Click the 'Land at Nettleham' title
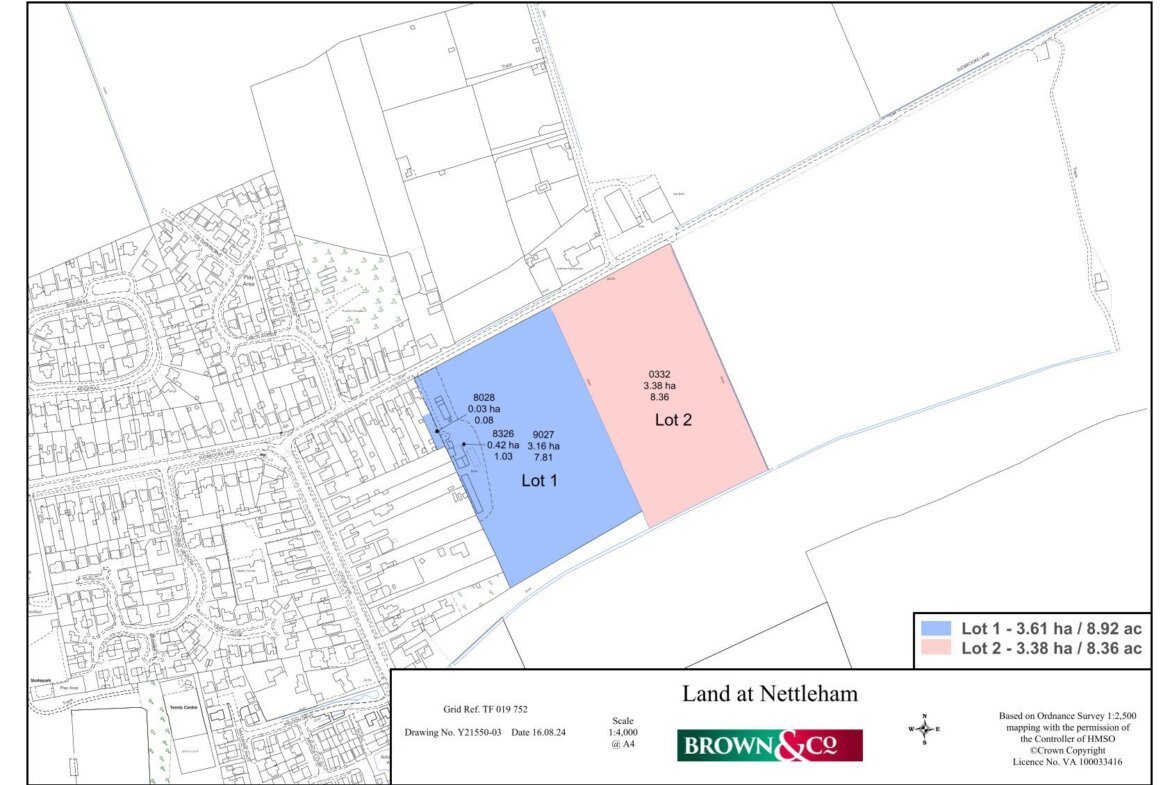The height and width of the screenshot is (785, 1170). (769, 693)
